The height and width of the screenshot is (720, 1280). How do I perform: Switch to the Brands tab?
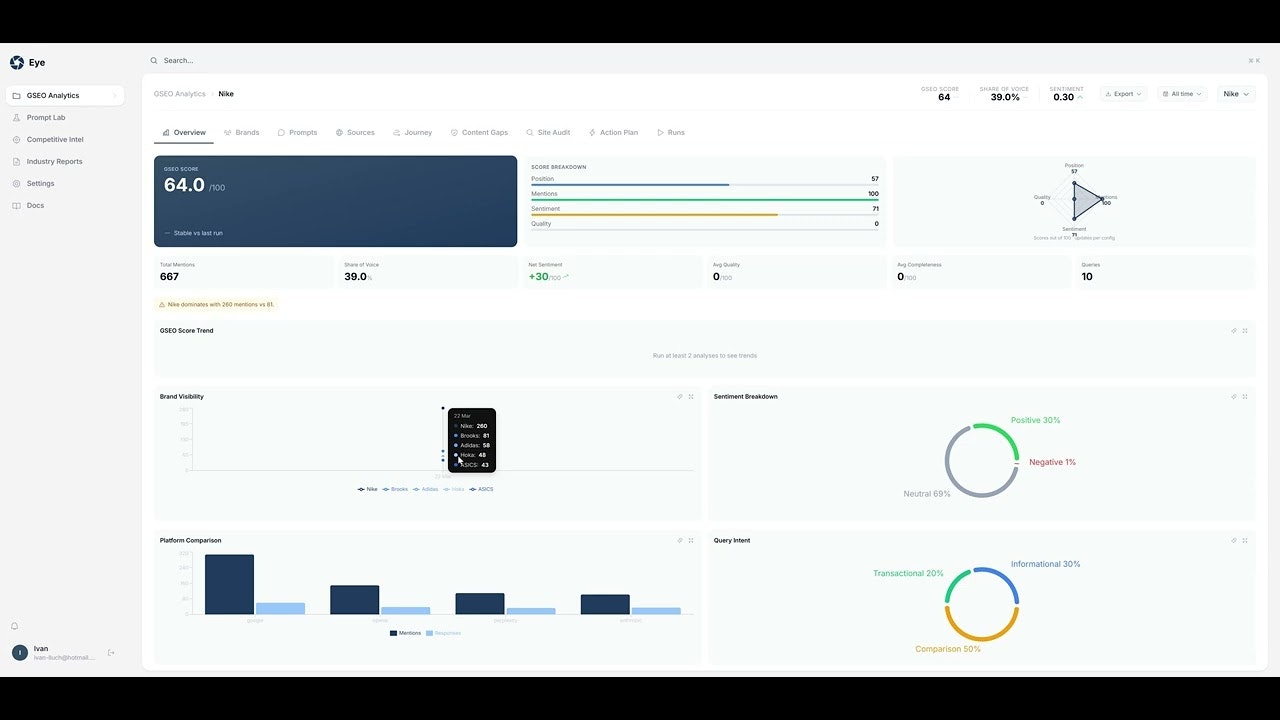point(242,133)
